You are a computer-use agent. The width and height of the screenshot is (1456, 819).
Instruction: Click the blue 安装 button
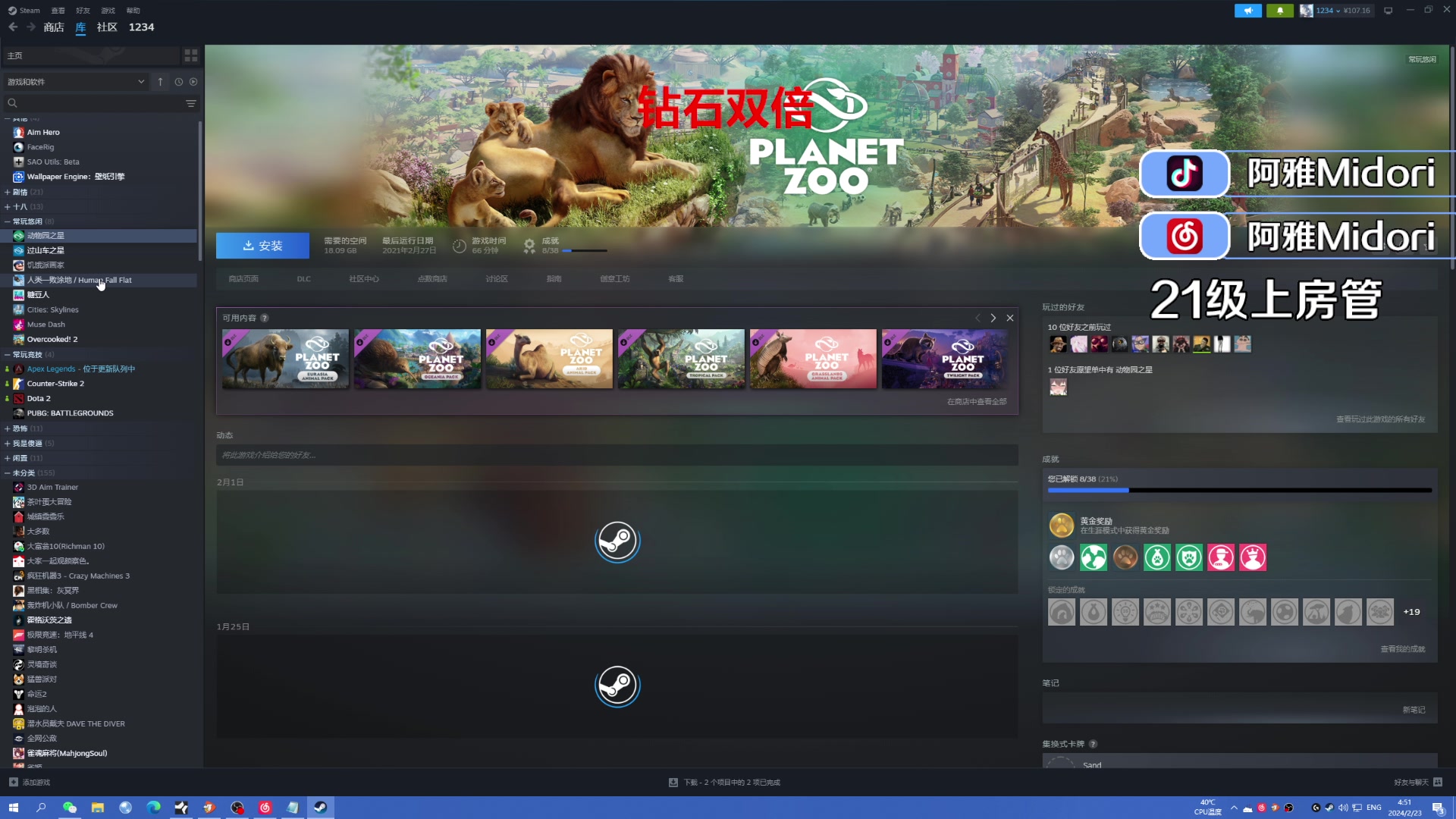point(262,246)
